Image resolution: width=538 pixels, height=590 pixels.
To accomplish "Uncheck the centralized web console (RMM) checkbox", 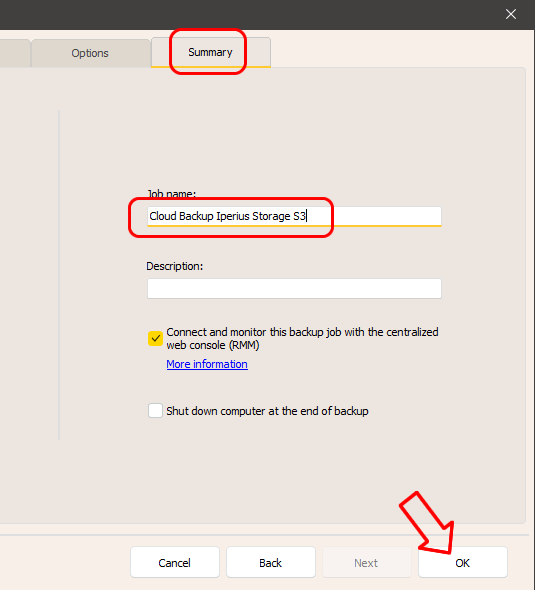I will click(155, 339).
